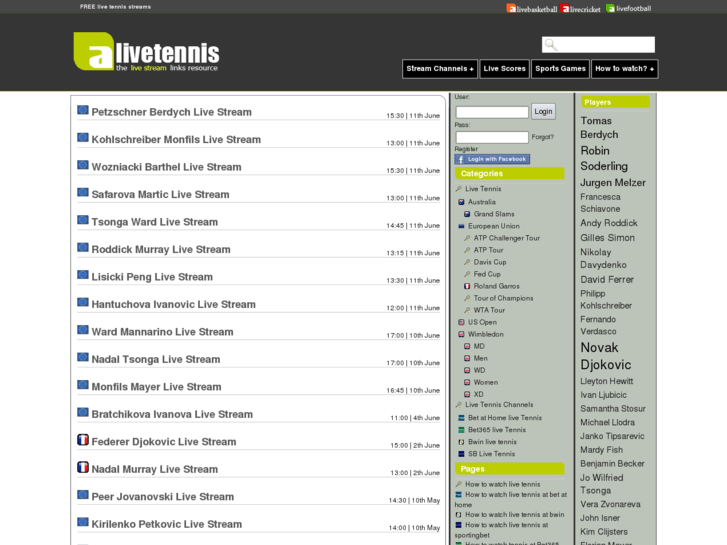Viewport: 727px width, 545px height.
Task: Open the livebasketball site icon
Action: 511,8
